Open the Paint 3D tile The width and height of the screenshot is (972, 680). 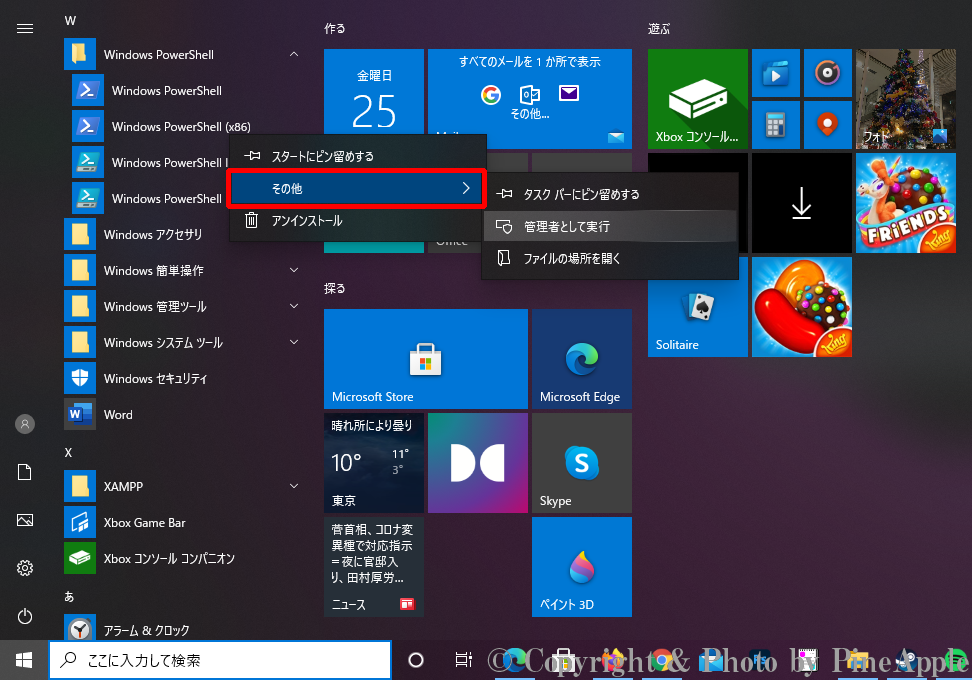(x=581, y=567)
